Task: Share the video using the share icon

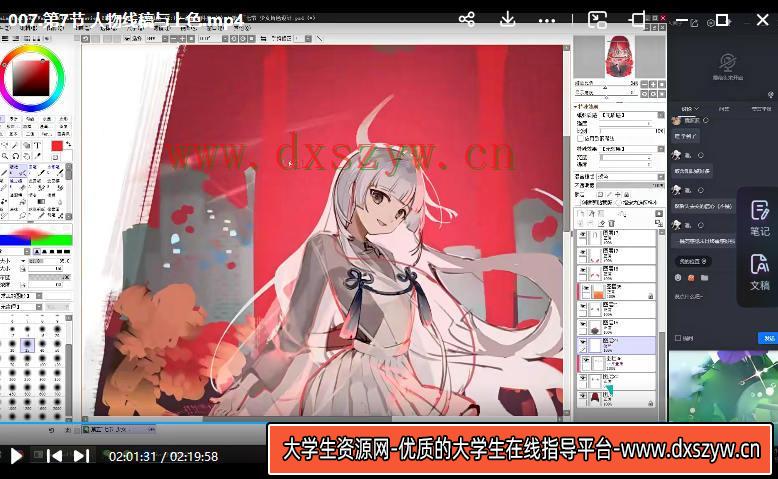Action: click(466, 19)
